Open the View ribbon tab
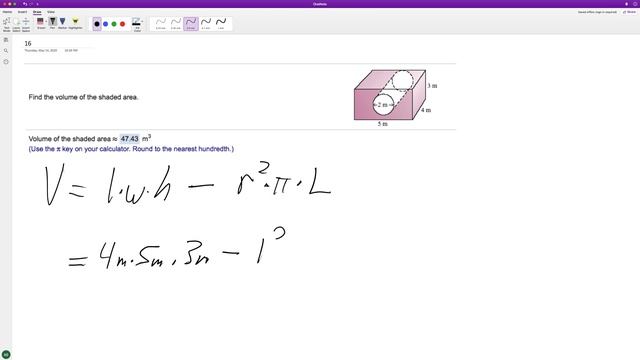The image size is (640, 360). point(51,12)
